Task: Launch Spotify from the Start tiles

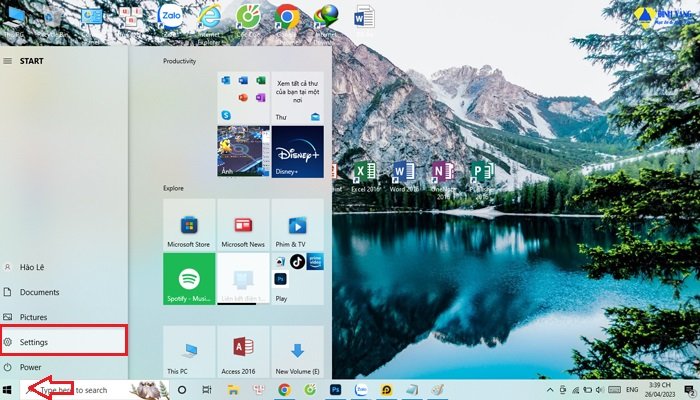Action: (x=189, y=279)
